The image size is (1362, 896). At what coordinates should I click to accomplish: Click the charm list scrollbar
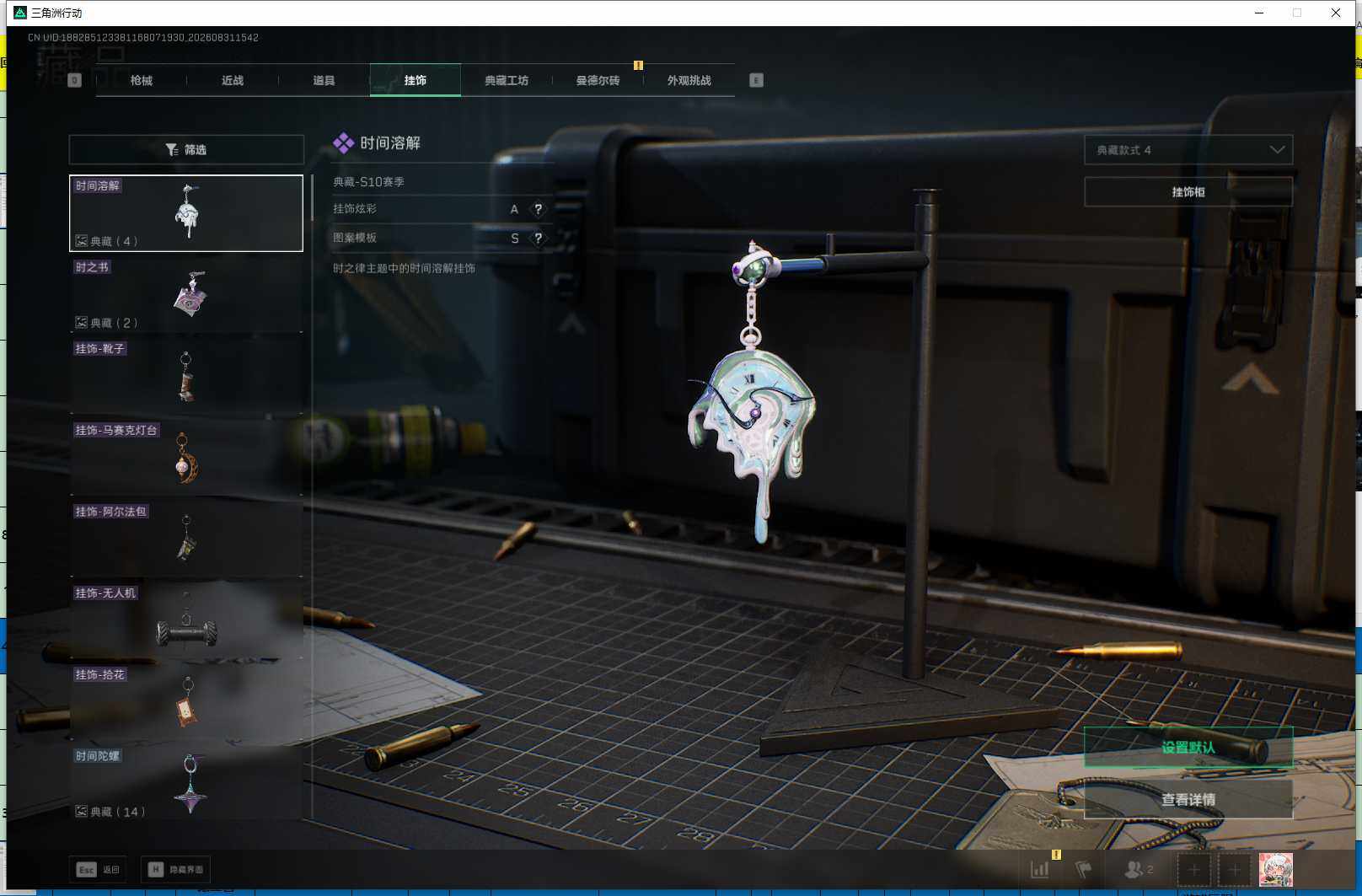(x=312, y=199)
